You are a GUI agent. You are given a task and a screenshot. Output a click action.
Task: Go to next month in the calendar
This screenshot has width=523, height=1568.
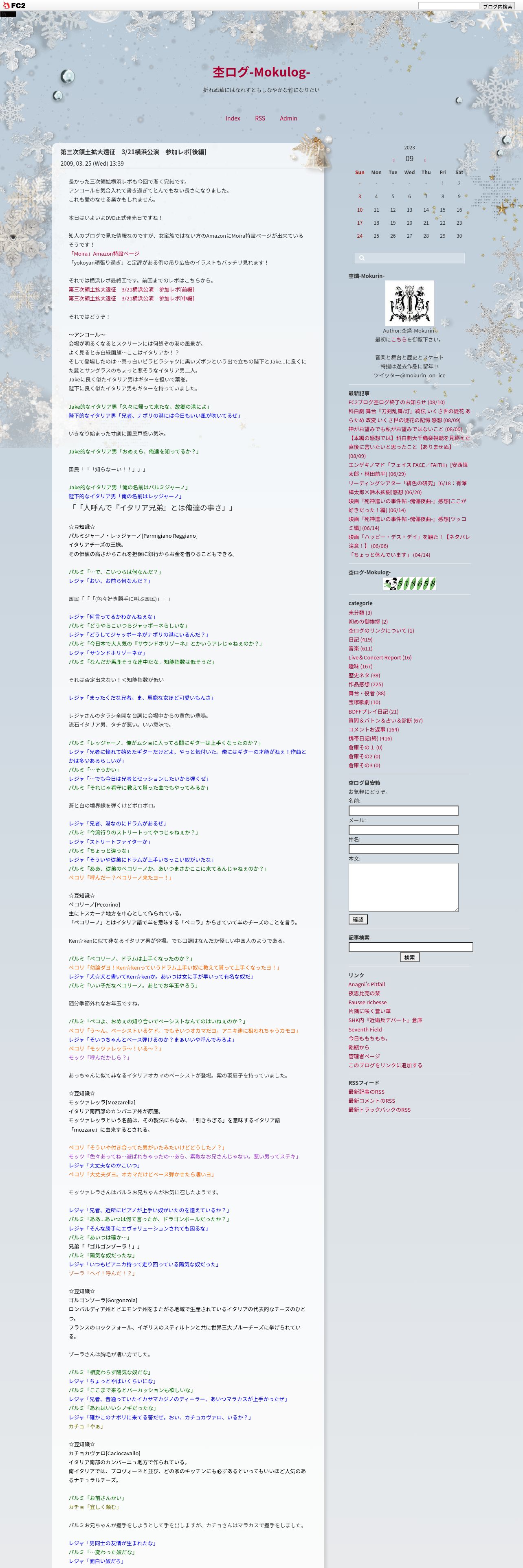425,161
